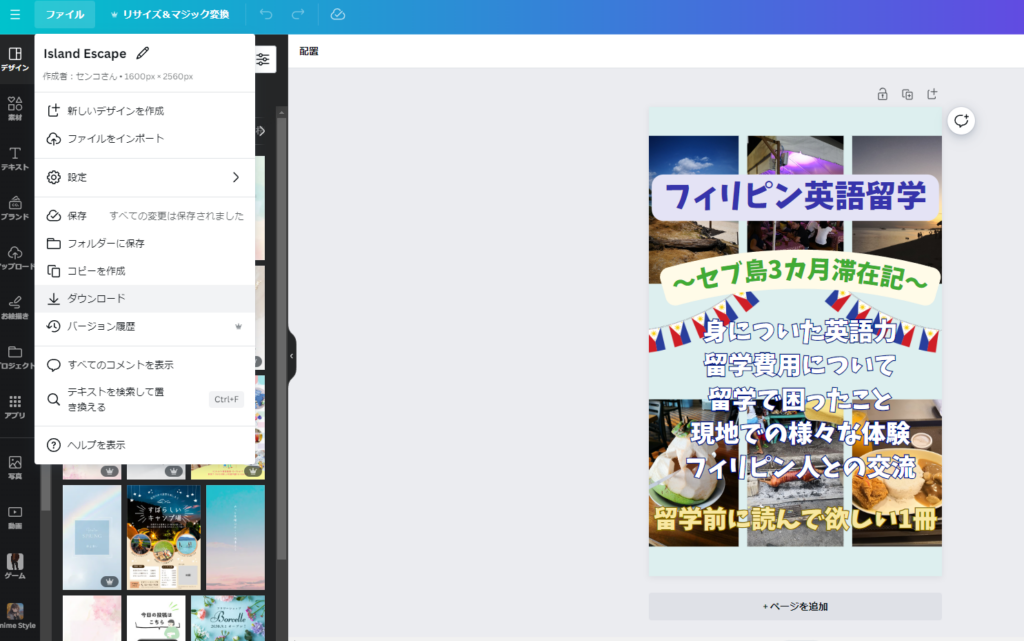Click the ページを追加 button

[x=795, y=606]
